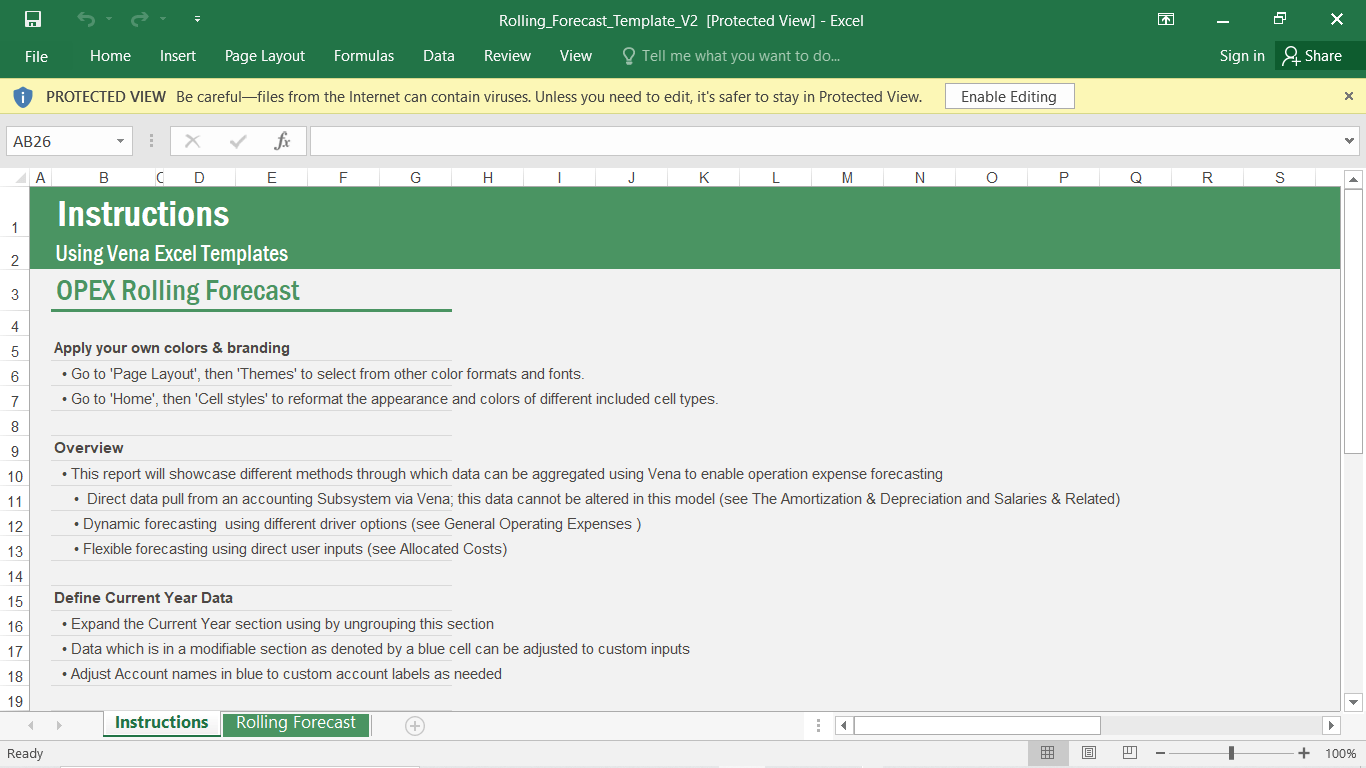Click the 100% zoom level label
The height and width of the screenshot is (768, 1366).
pos(1340,753)
